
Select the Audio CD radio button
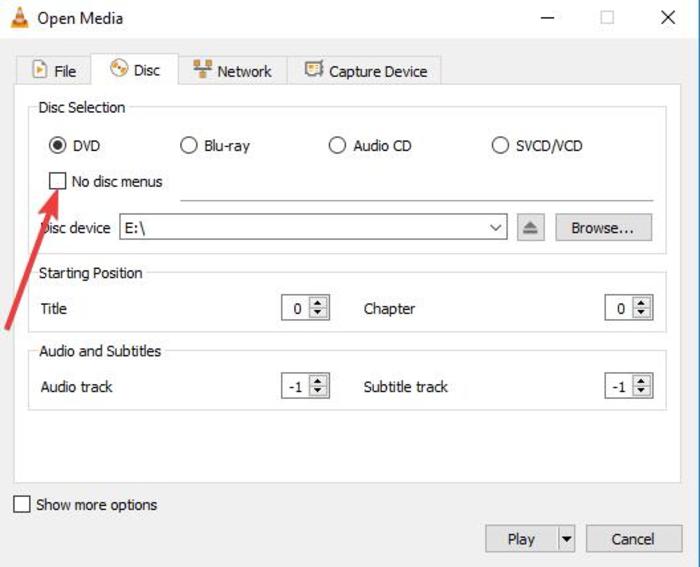coord(337,145)
